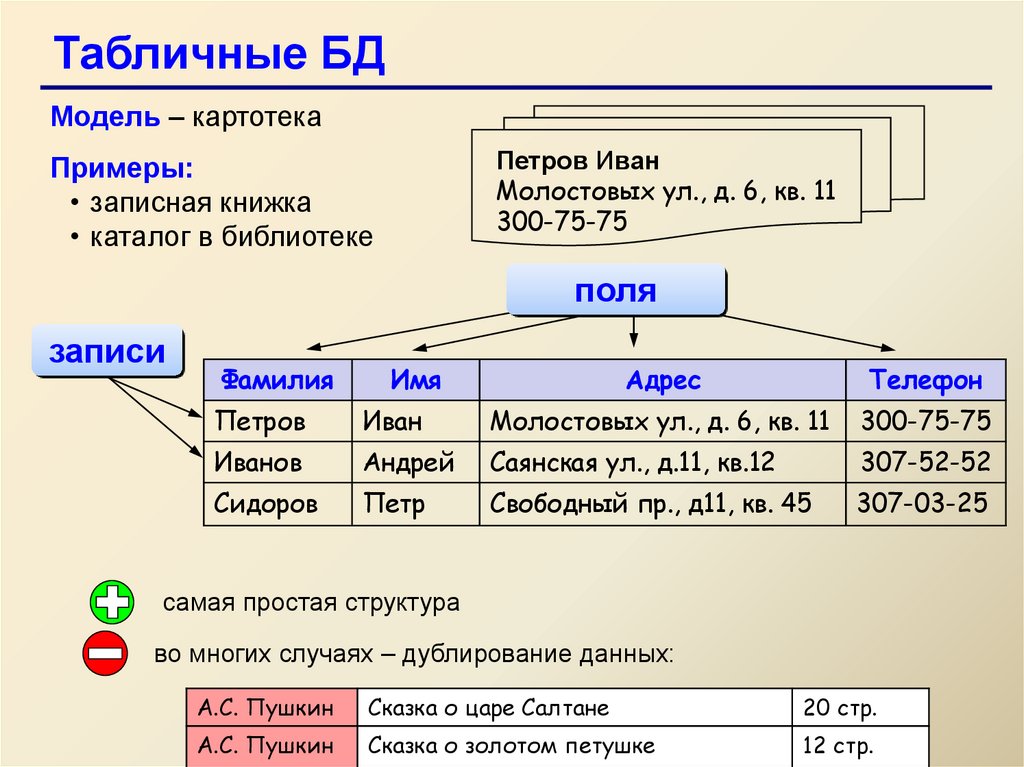The height and width of the screenshot is (767, 1024).
Task: Click 'А.С. Пушкин' beside 'Сказка о царе Салтане'
Action: click(272, 708)
